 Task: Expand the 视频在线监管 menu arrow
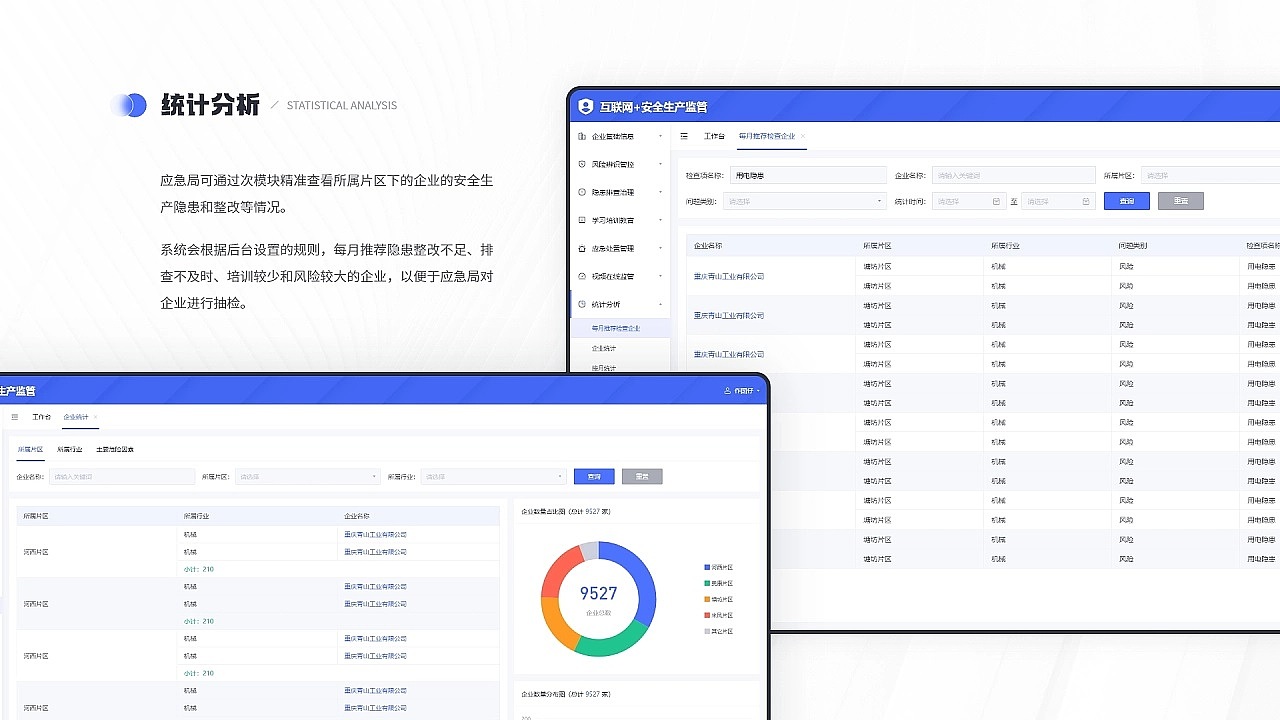(660, 276)
